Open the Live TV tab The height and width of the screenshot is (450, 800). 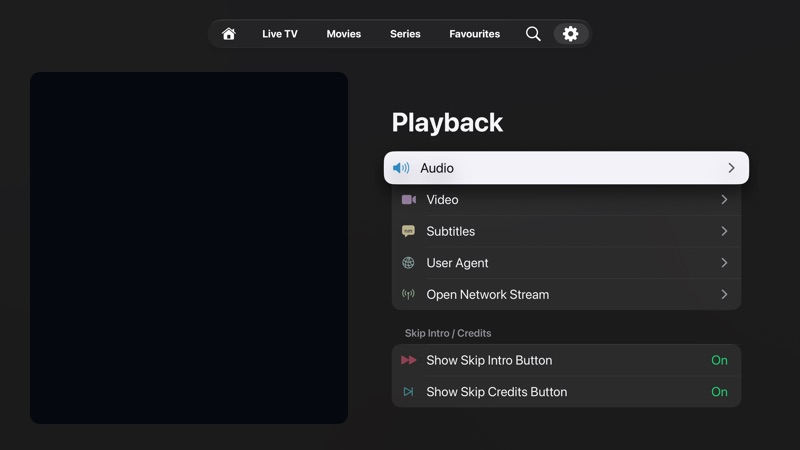point(280,34)
